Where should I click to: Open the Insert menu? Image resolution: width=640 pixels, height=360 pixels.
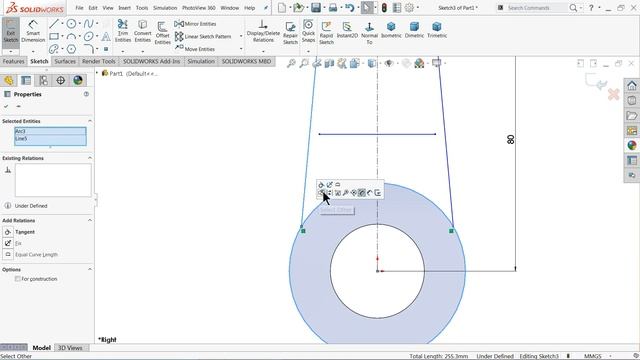[x=124, y=8]
